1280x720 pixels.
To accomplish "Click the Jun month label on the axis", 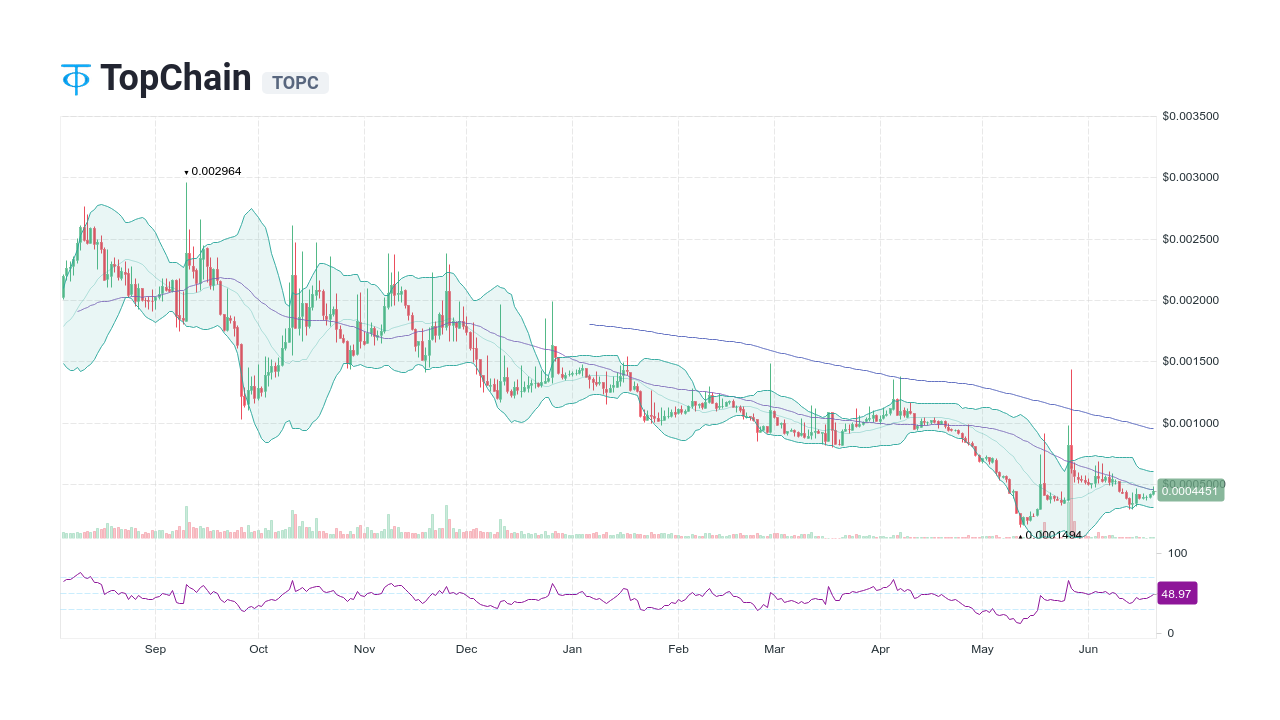I will tap(1089, 649).
